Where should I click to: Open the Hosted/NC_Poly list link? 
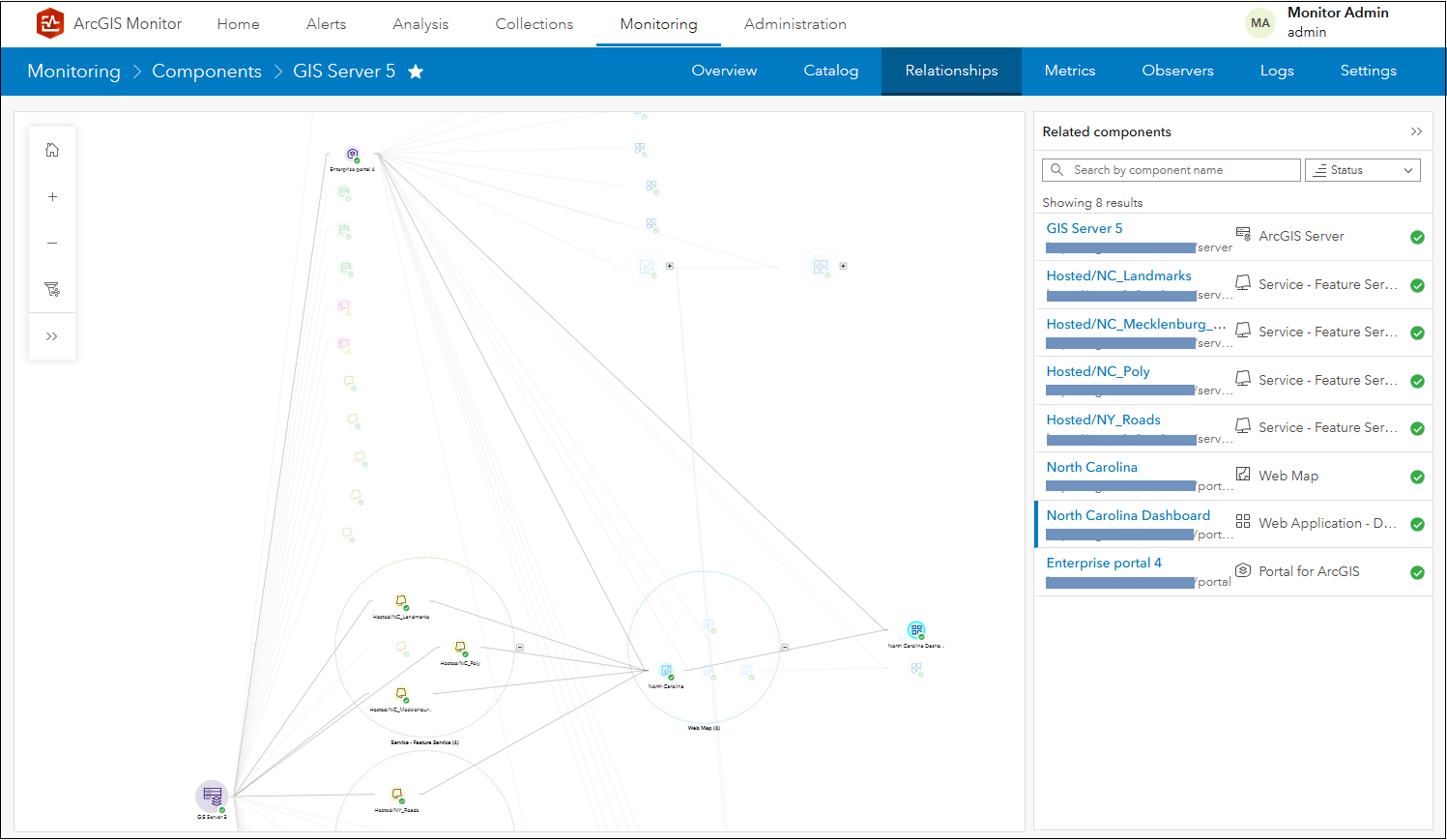[x=1098, y=371]
